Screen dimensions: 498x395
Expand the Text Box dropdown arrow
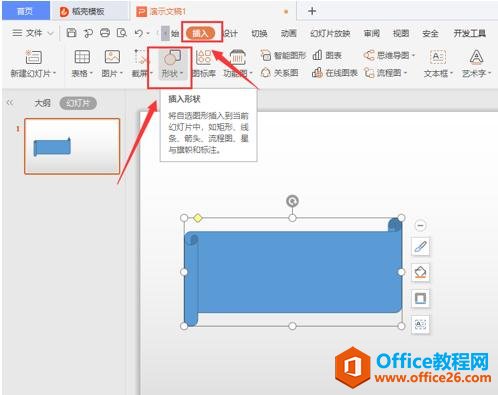pos(451,73)
